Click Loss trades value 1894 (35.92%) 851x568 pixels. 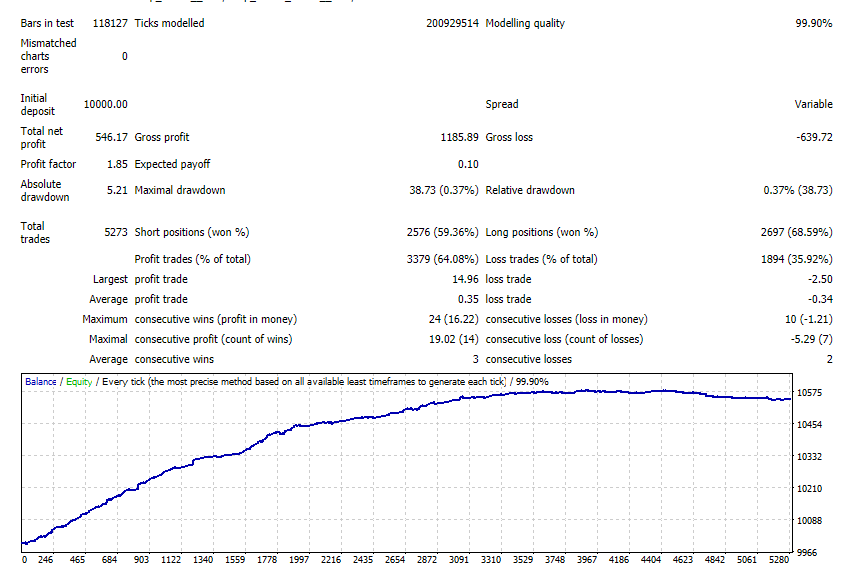796,259
